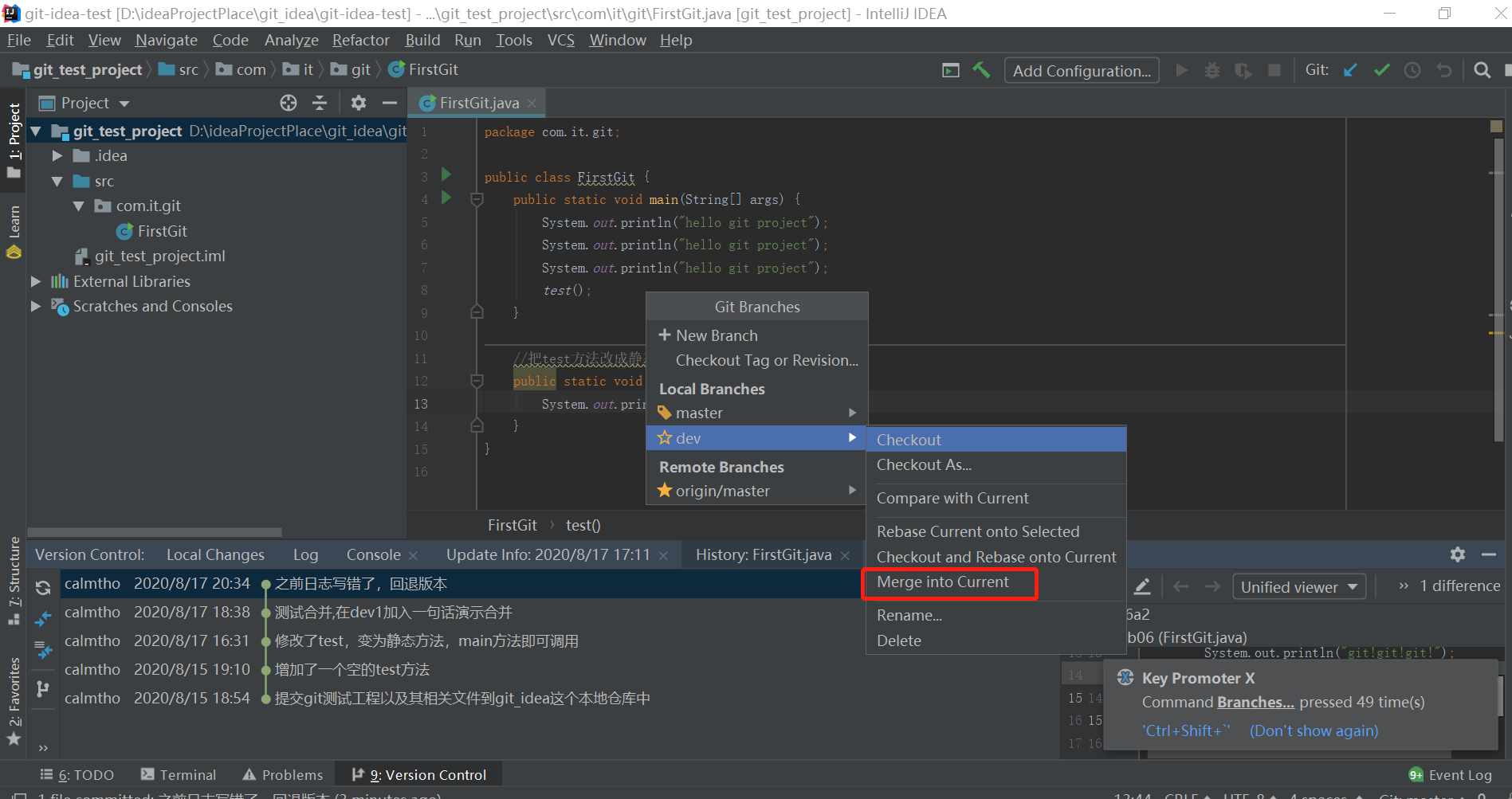Collapse the src folder

[x=57, y=182]
